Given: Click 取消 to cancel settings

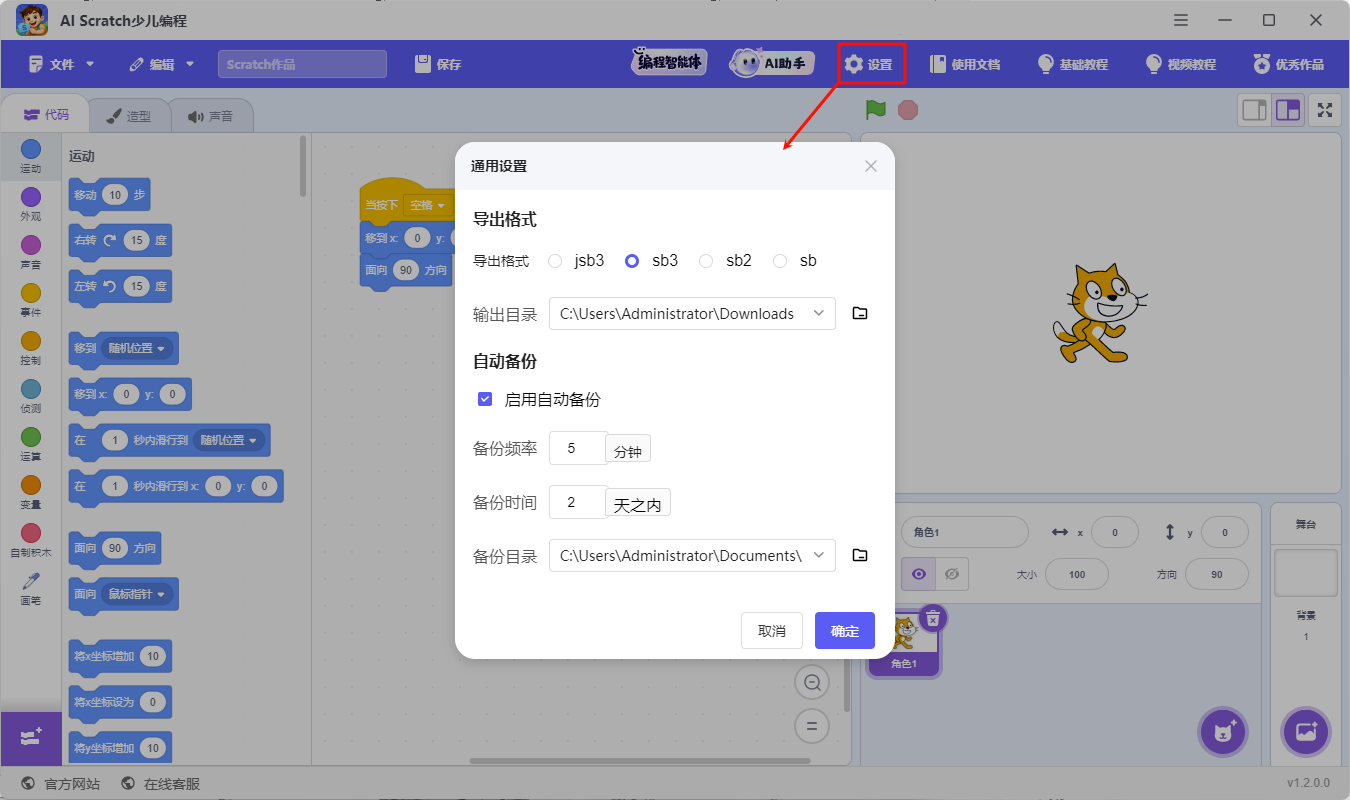Looking at the screenshot, I should click(x=771, y=630).
